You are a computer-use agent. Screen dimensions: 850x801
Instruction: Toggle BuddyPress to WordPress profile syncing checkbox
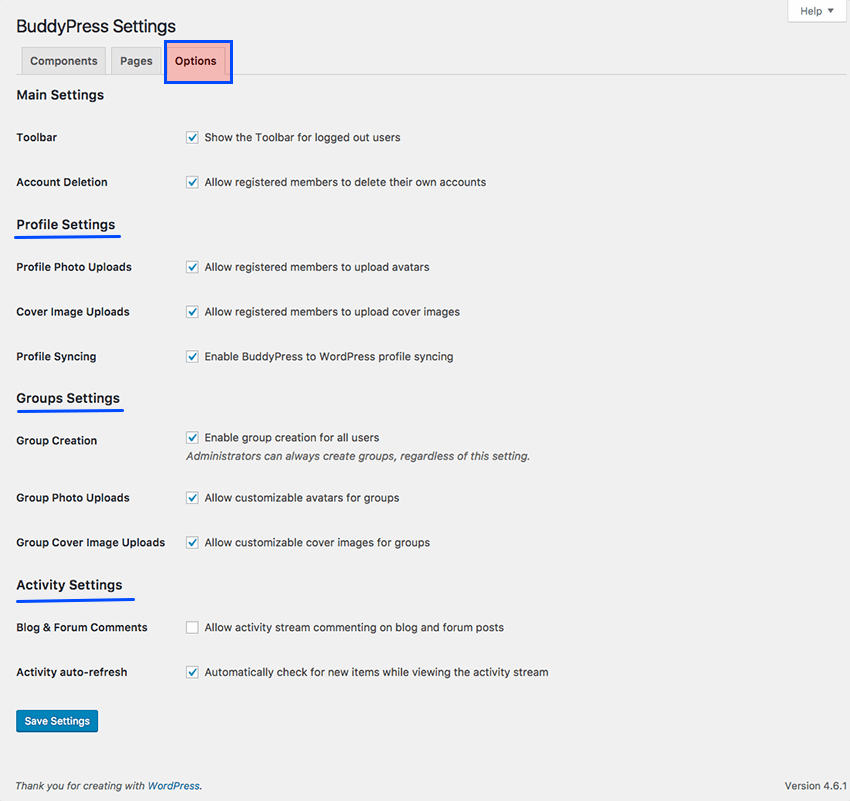coord(192,356)
